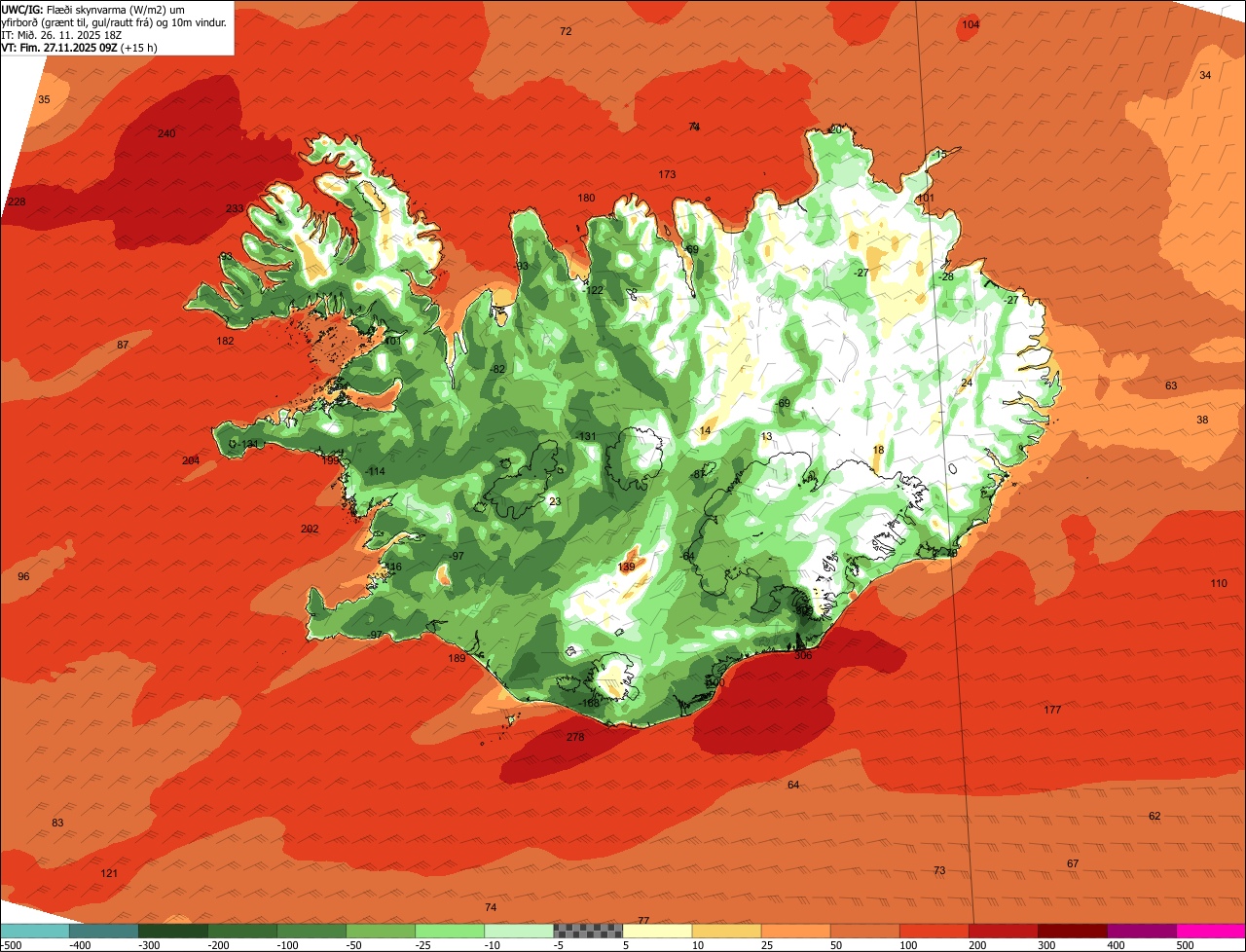Click the map value '38'
The image size is (1246, 952).
tap(1202, 420)
